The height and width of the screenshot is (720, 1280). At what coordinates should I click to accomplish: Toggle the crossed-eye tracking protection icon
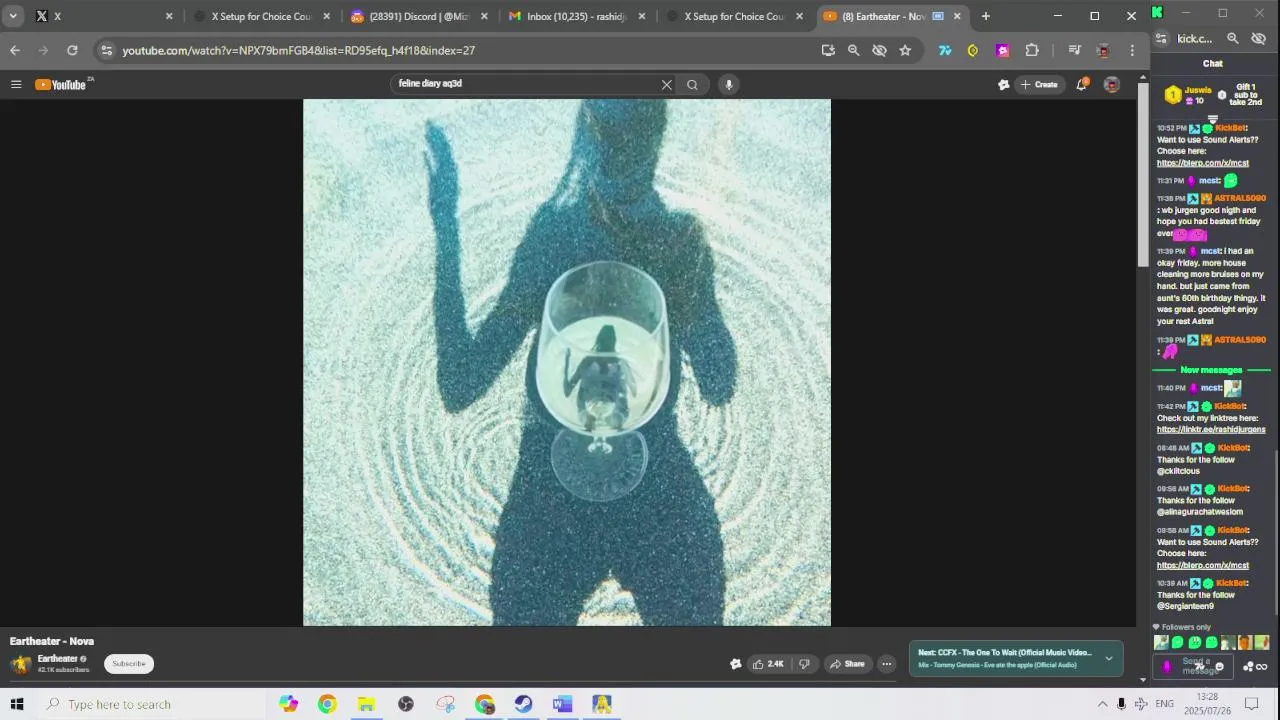(879, 50)
